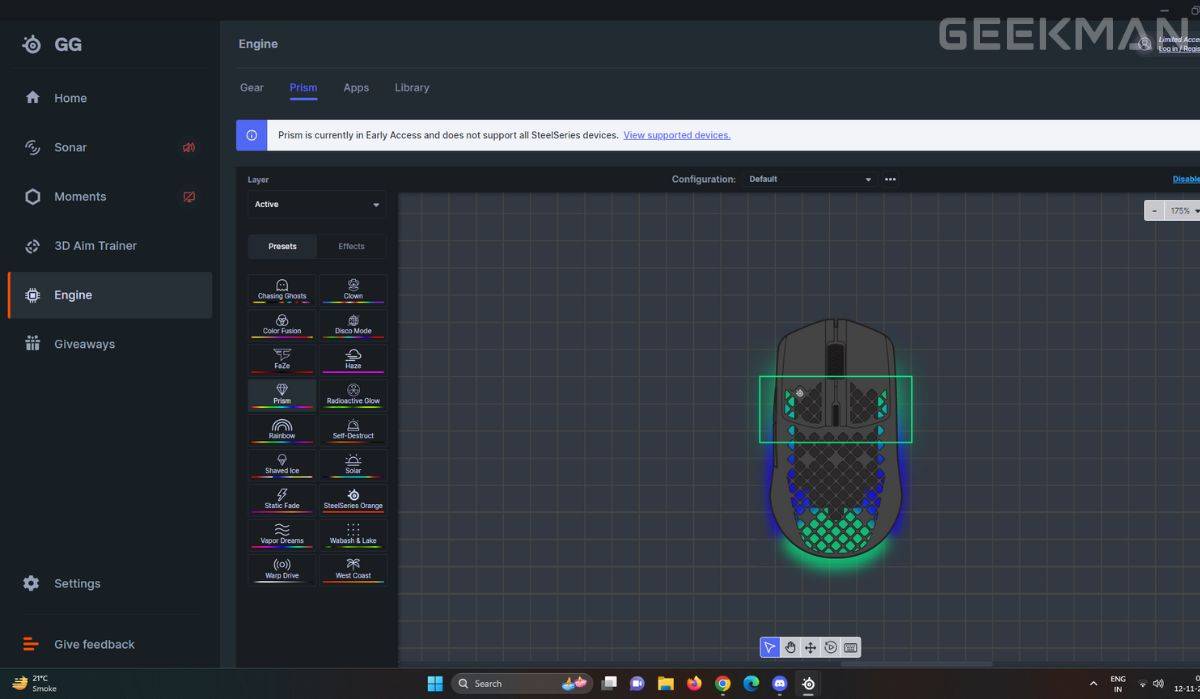Screen dimensions: 1200x699
Task: Switch to the Gear tab
Action: [252, 88]
